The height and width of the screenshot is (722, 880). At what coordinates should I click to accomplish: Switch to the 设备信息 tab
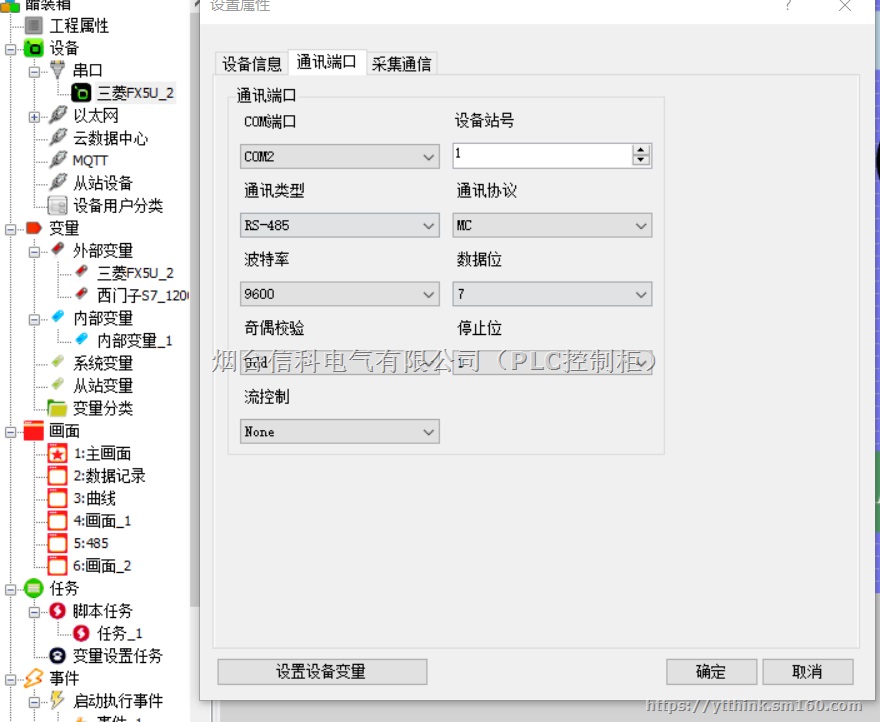[x=250, y=63]
